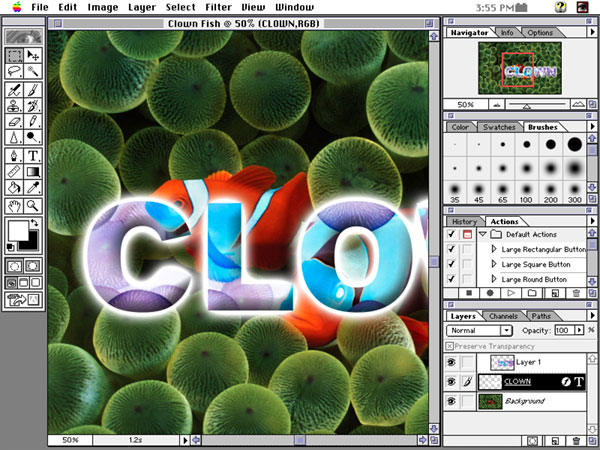
Task: Select the Type tool
Action: point(33,155)
